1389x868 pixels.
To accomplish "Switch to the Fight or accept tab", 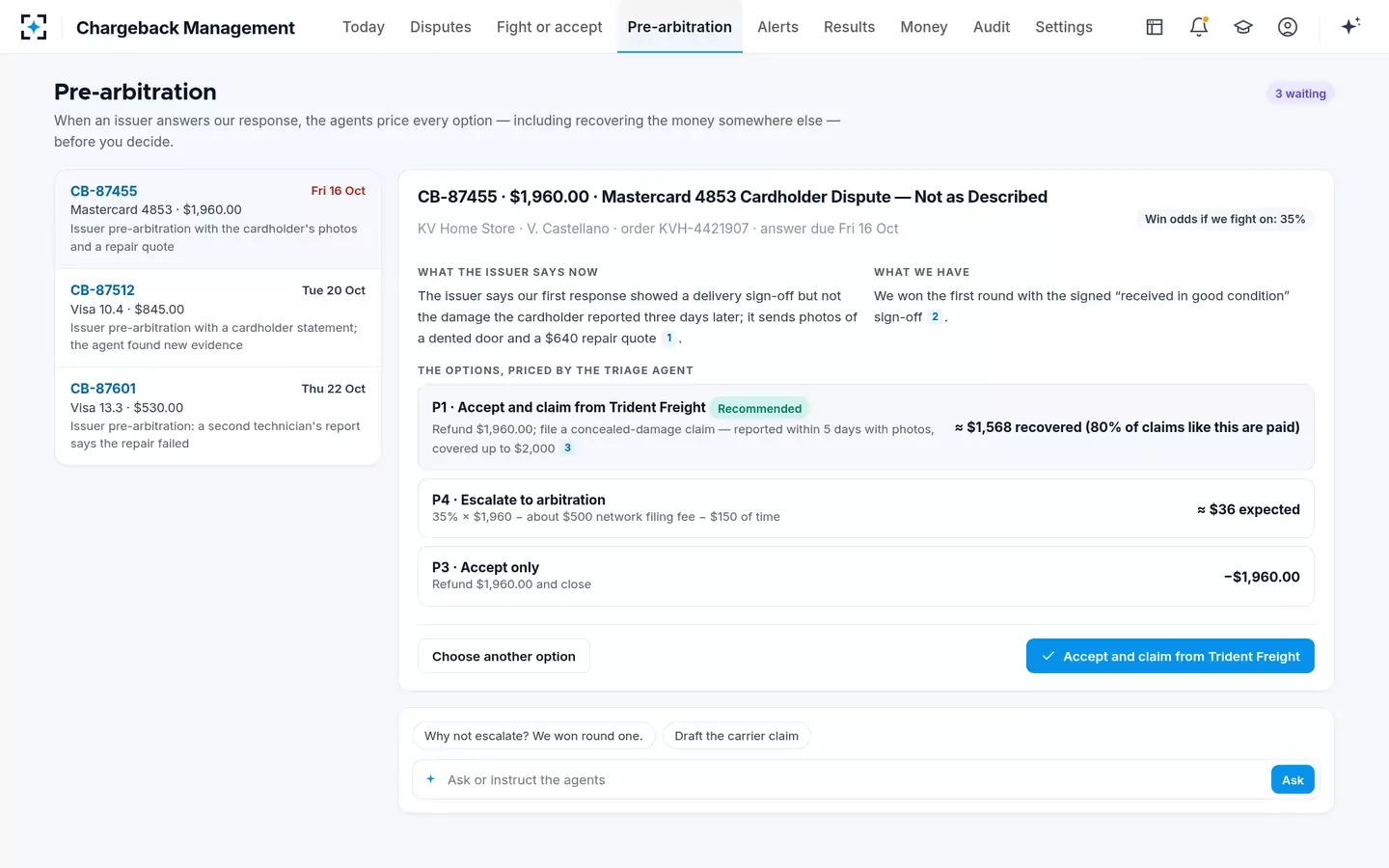I will (x=549, y=27).
